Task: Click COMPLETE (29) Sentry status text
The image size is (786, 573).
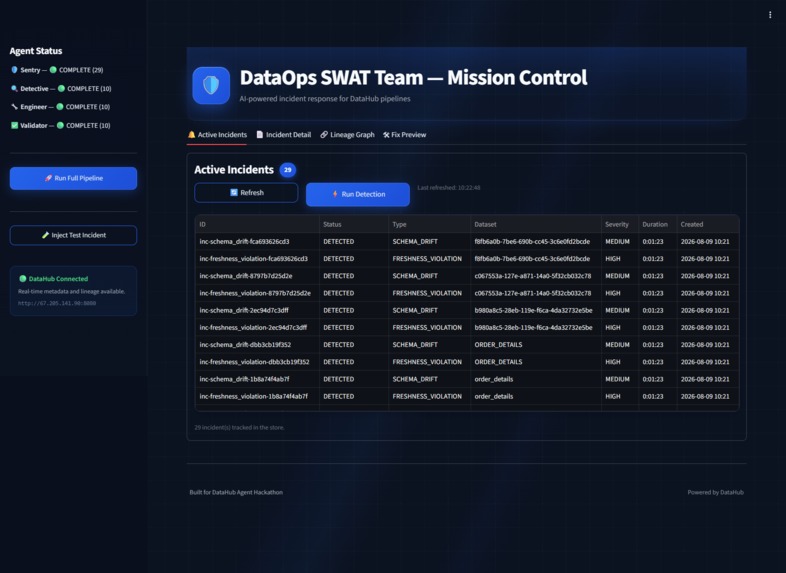Action: tap(81, 70)
